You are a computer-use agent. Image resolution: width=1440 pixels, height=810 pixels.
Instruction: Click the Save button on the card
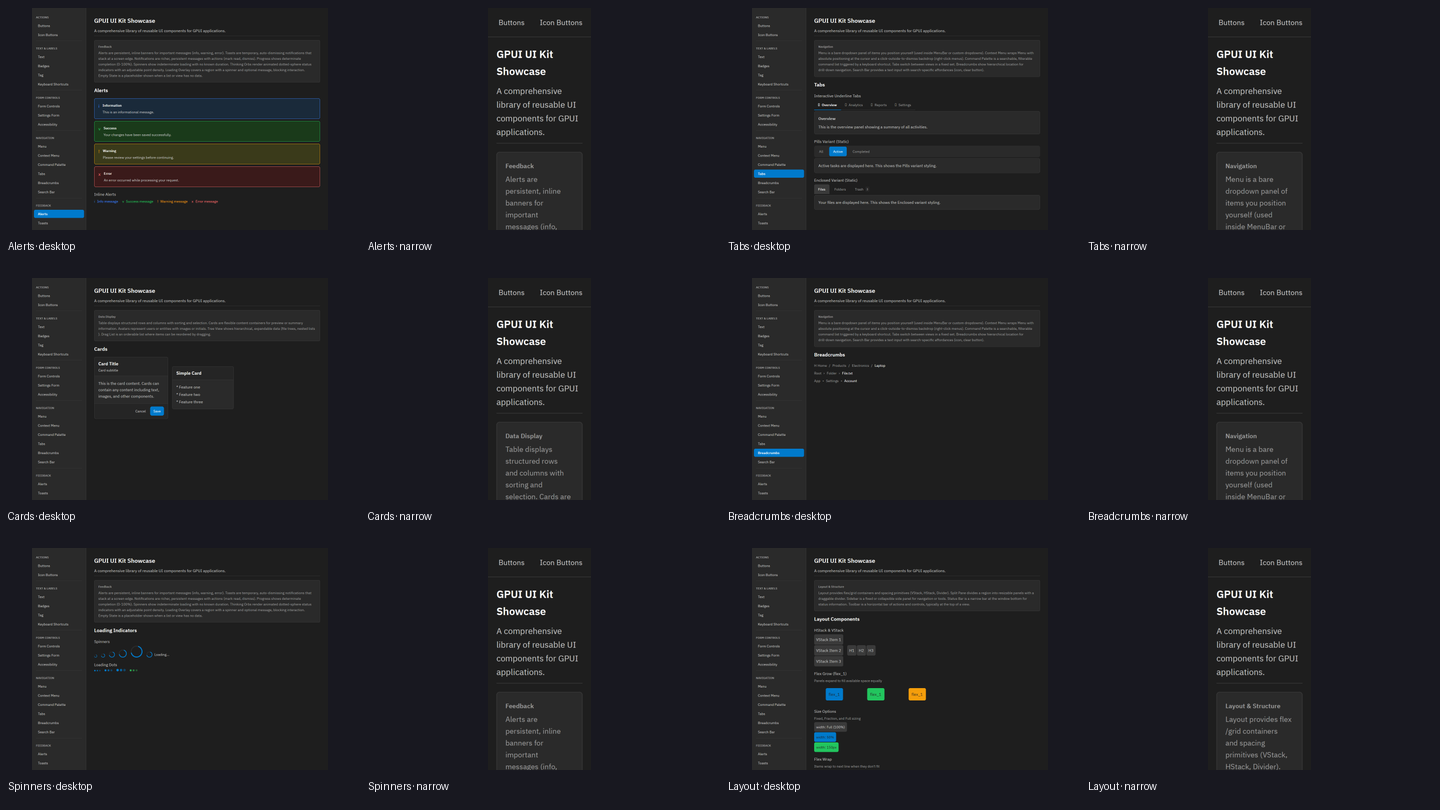(157, 411)
